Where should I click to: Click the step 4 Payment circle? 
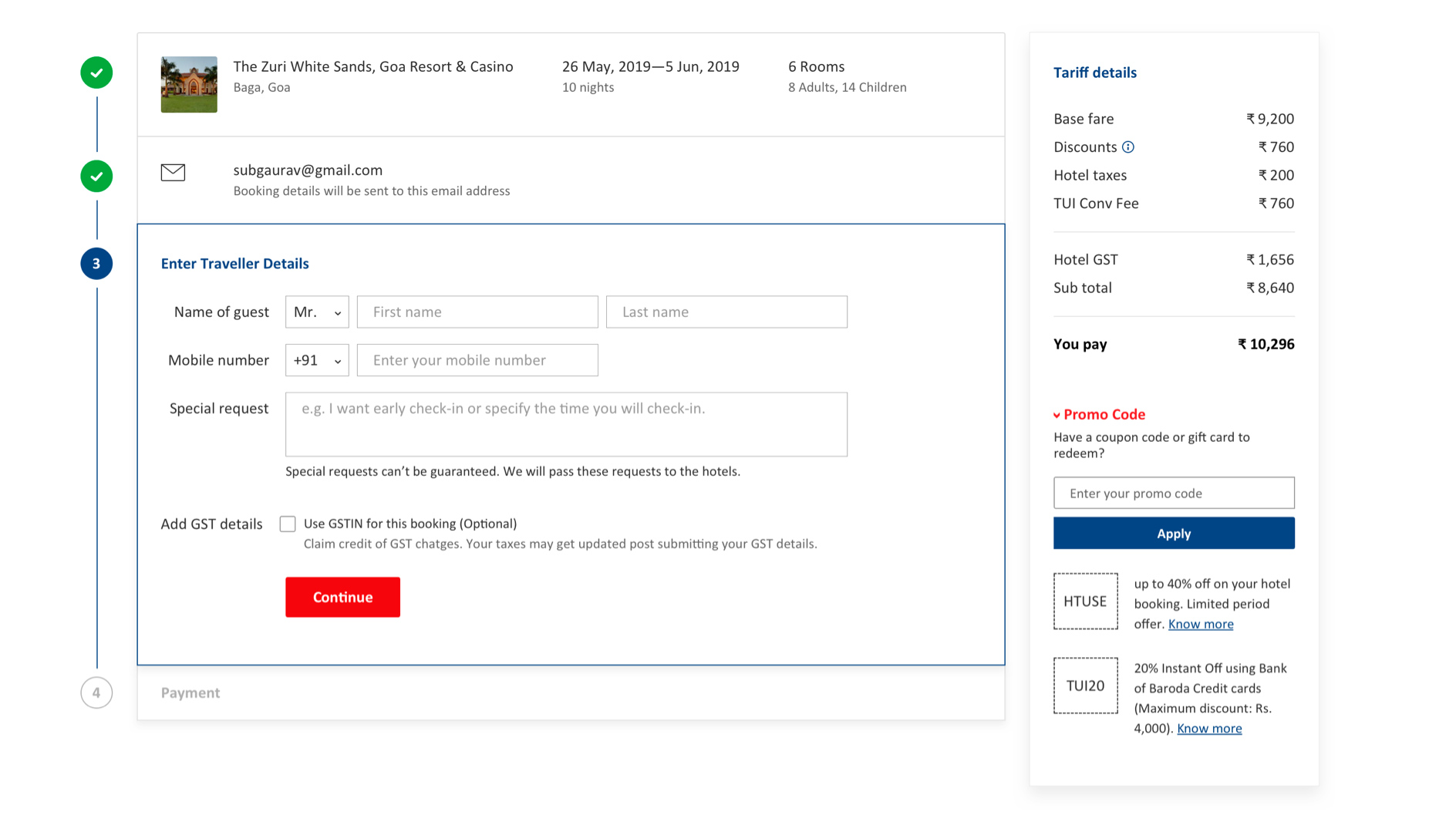pos(96,693)
